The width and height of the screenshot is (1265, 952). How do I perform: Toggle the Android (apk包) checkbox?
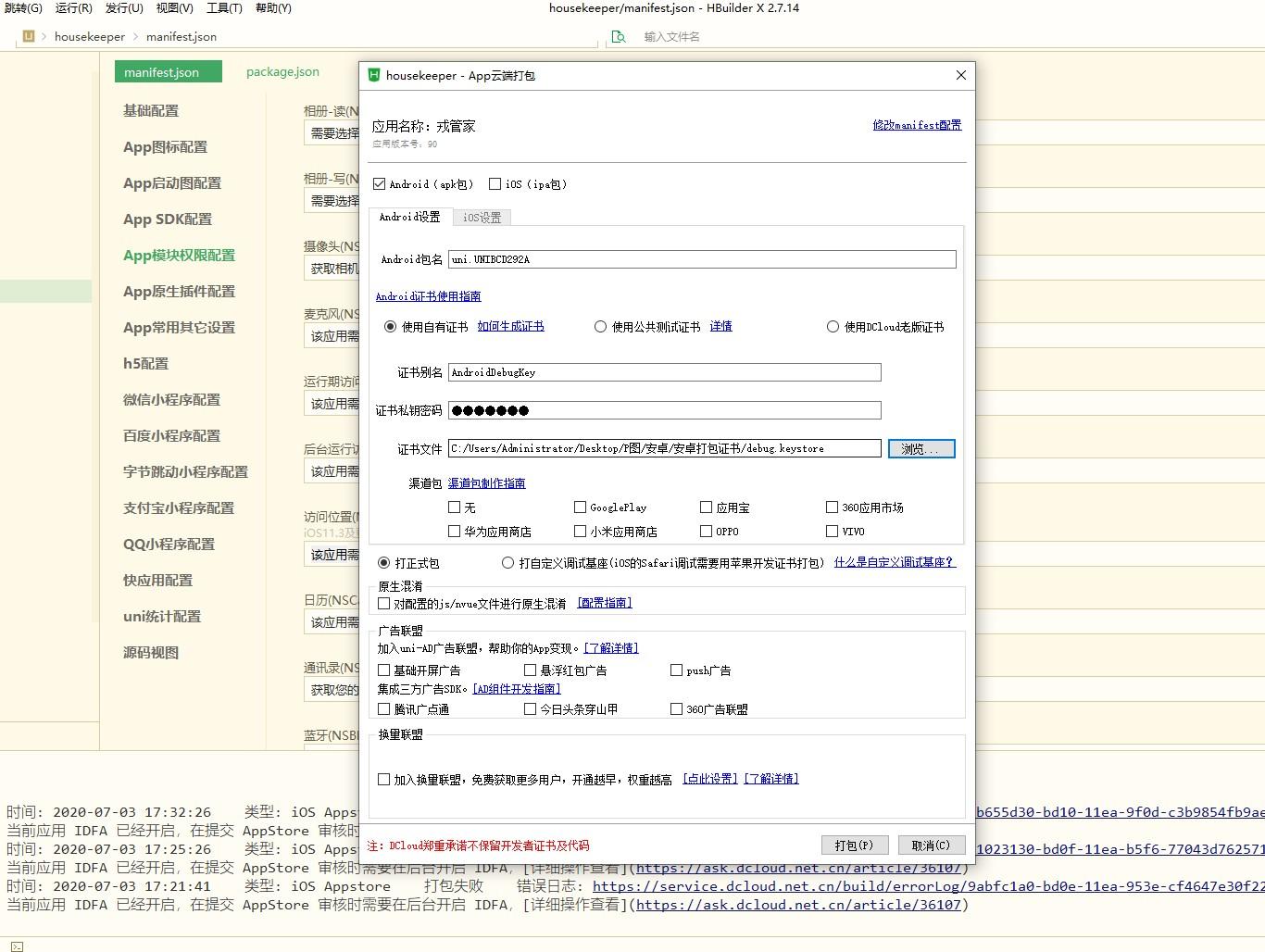(380, 184)
